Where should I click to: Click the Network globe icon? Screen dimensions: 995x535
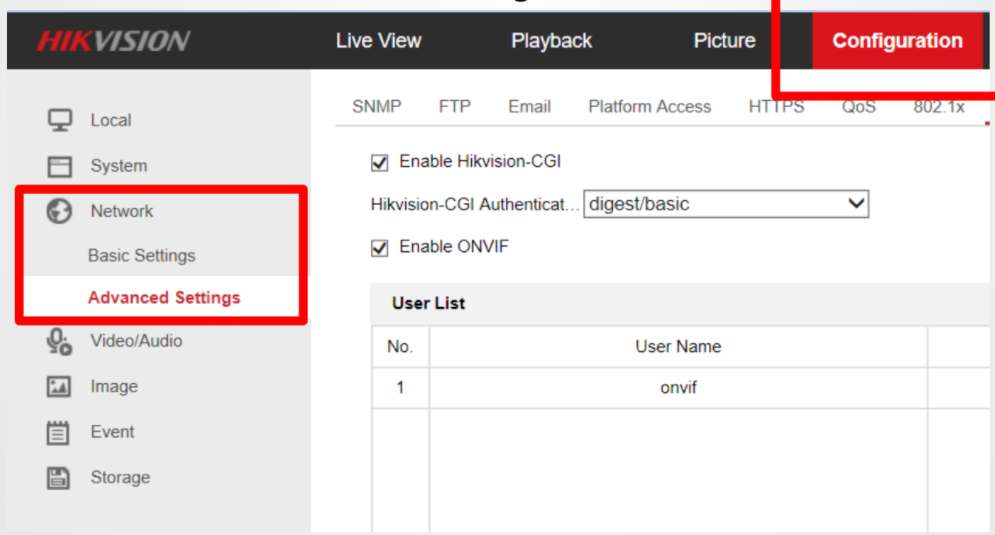pos(60,211)
